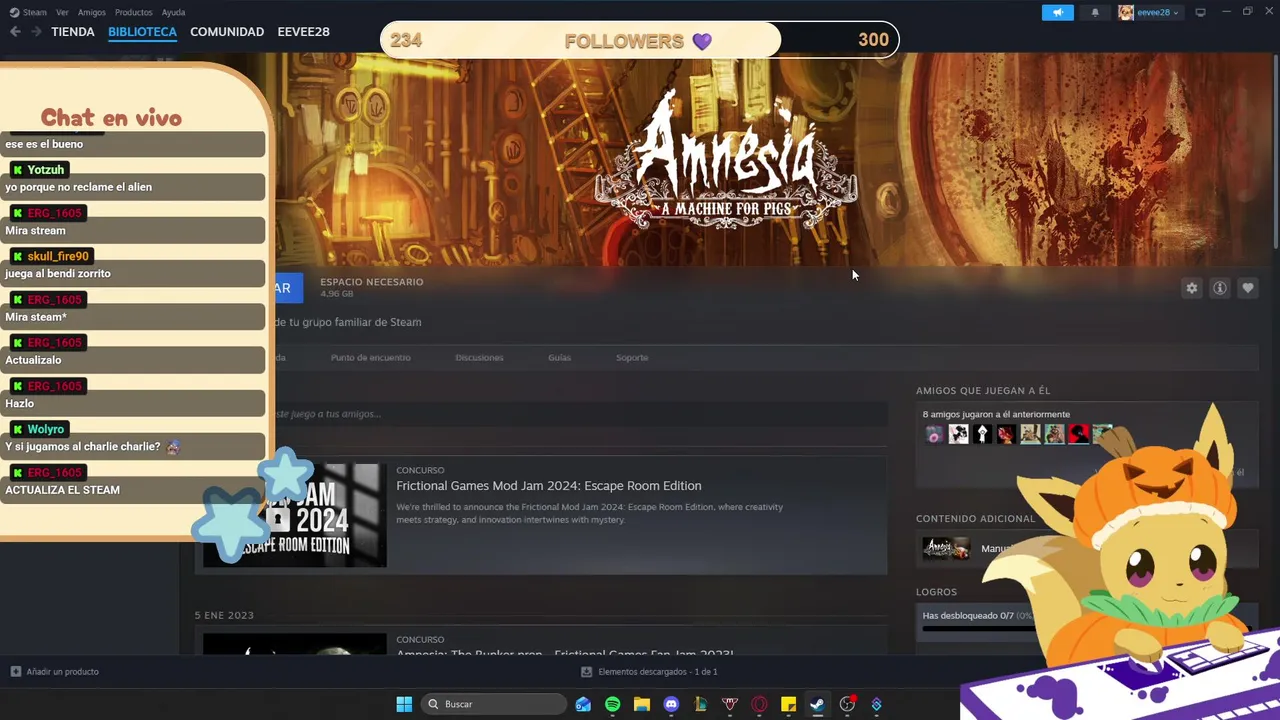The height and width of the screenshot is (720, 1280).
Task: Open OBS Studio from the taskbar
Action: pyautogui.click(x=847, y=704)
